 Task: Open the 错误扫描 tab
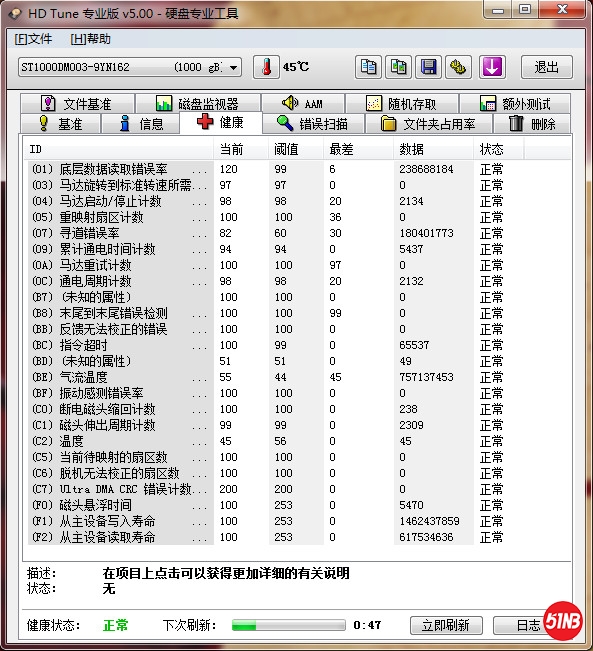point(313,124)
